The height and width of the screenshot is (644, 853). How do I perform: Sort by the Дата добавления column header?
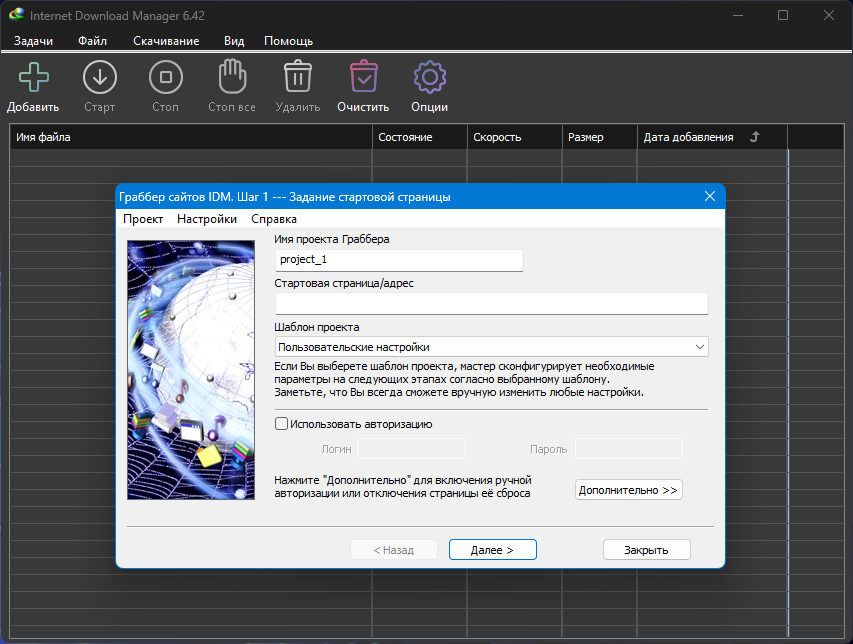[x=712, y=137]
